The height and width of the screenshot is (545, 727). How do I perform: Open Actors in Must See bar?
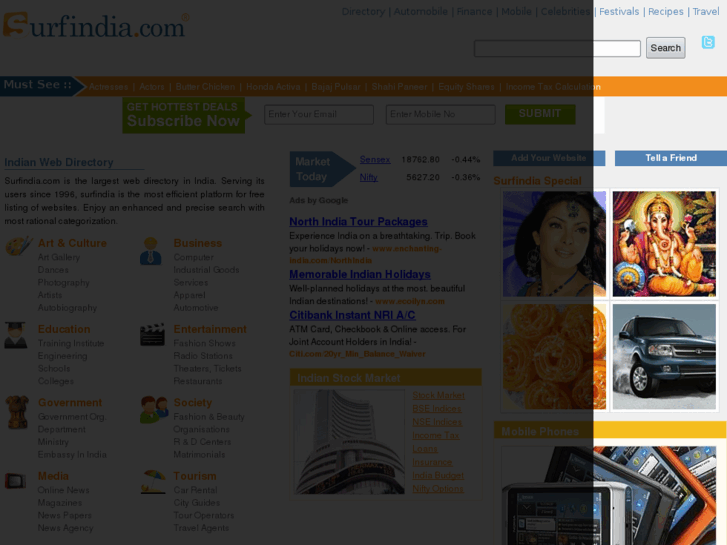point(152,87)
